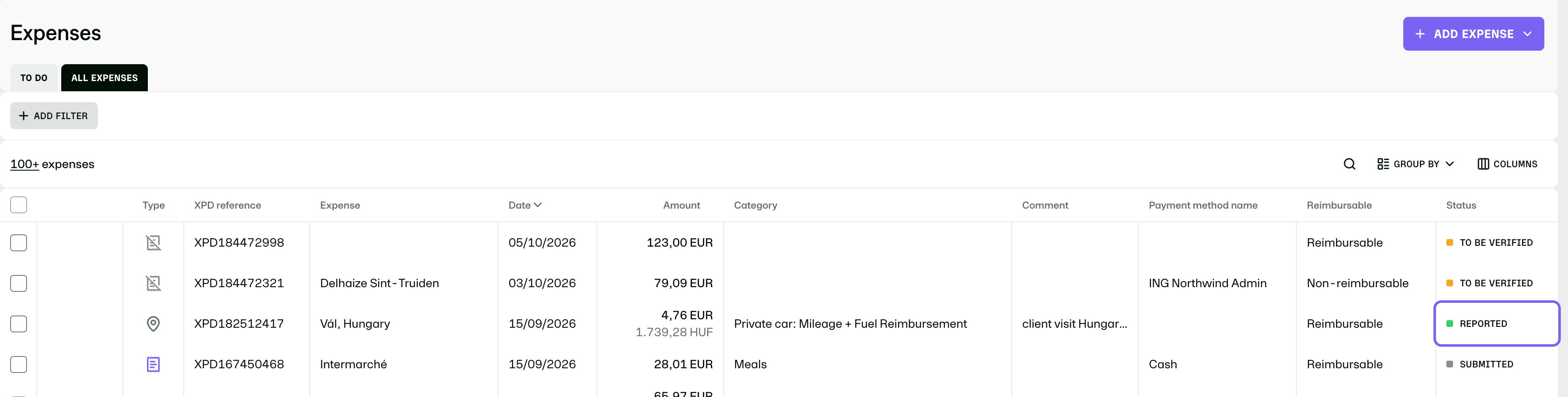Sort by the Date column header
This screenshot has width=1568, height=397.
pos(525,205)
